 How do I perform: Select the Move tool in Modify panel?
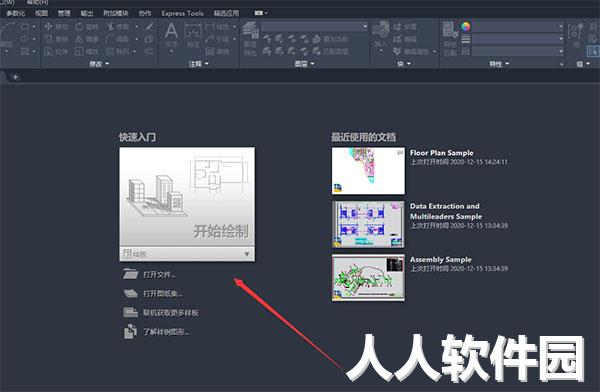(56, 26)
